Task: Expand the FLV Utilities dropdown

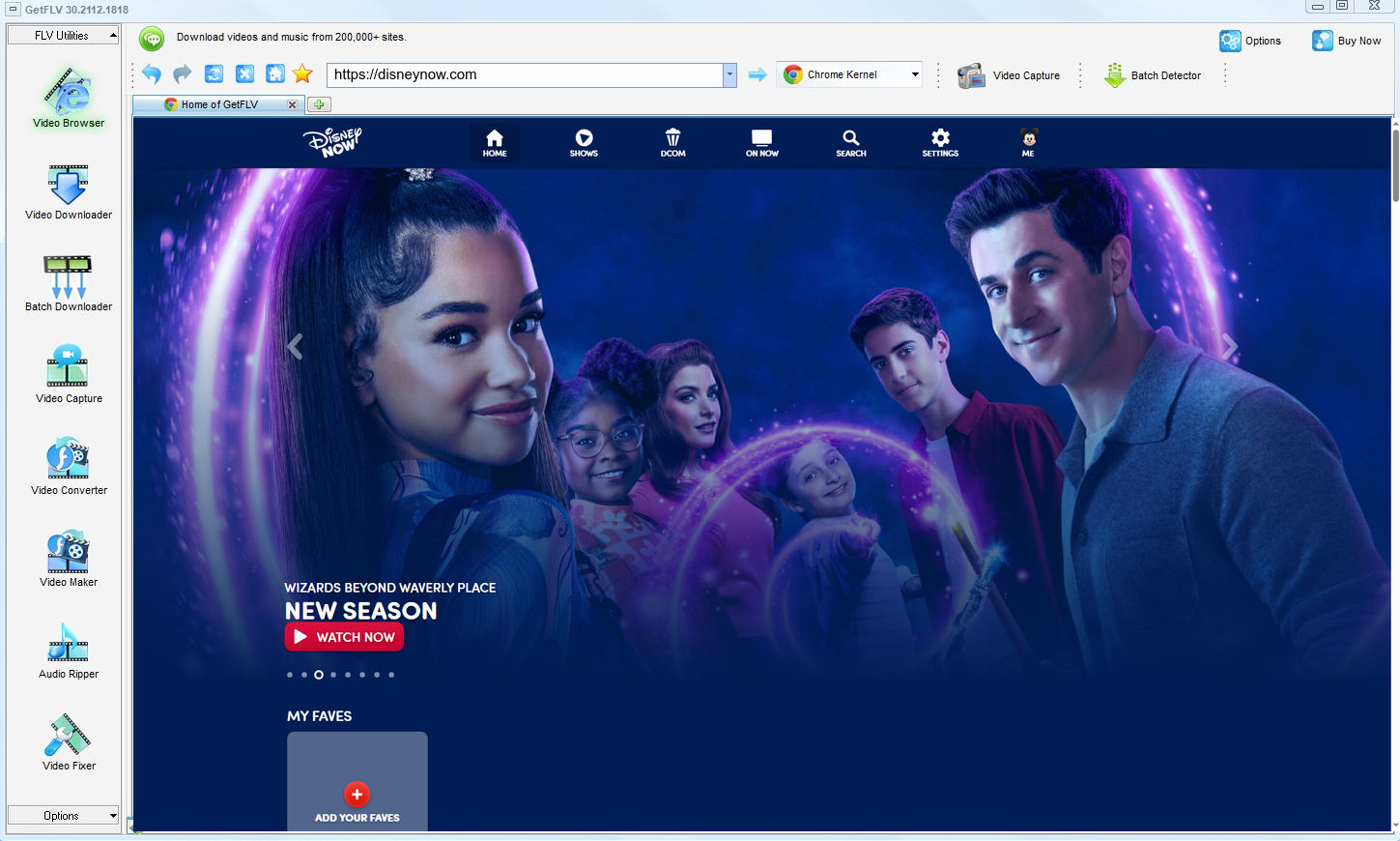Action: pyautogui.click(x=63, y=35)
